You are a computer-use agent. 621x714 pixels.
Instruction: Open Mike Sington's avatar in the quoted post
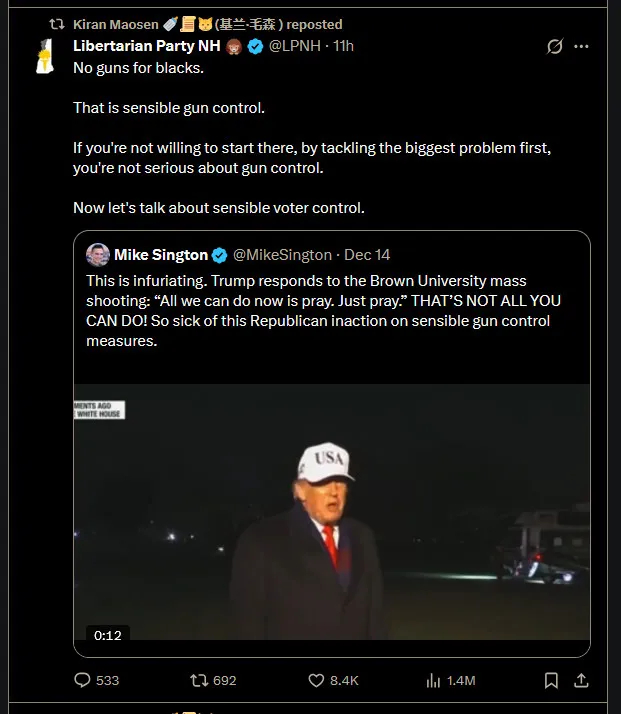[98, 255]
